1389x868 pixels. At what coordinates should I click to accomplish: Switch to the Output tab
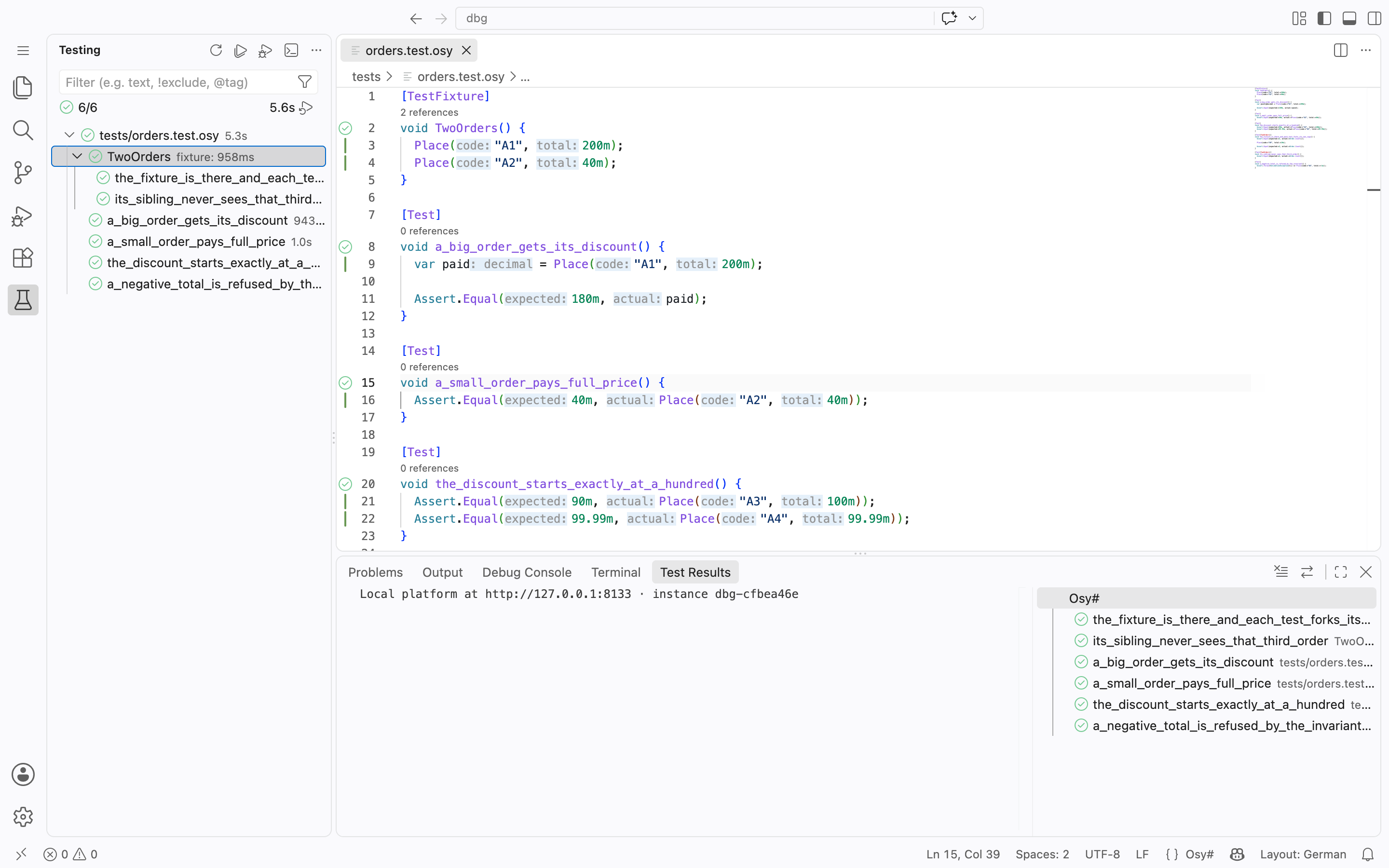coord(443,572)
